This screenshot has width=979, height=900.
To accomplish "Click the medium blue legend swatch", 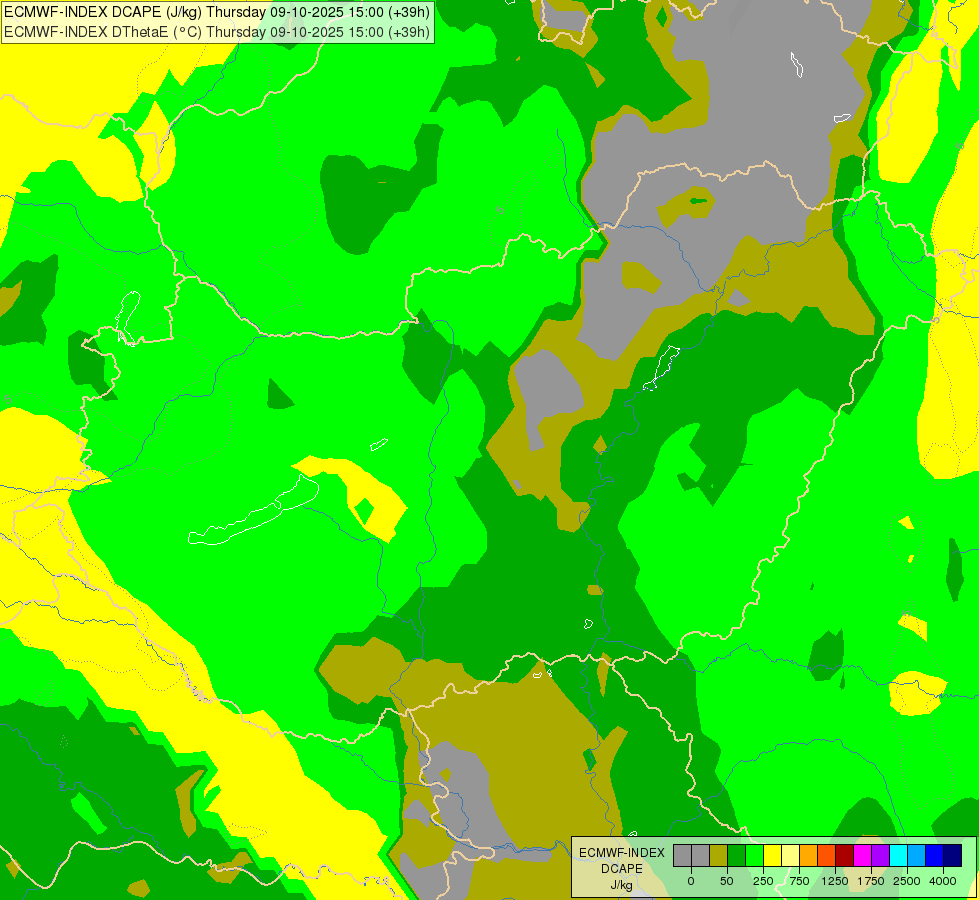I will click(x=935, y=856).
